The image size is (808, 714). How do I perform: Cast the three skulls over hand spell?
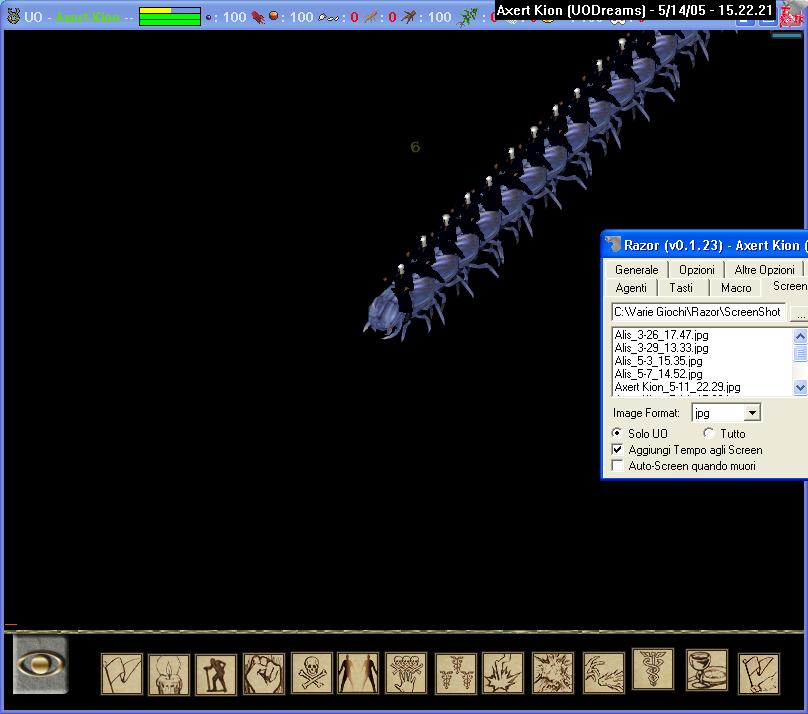point(406,673)
